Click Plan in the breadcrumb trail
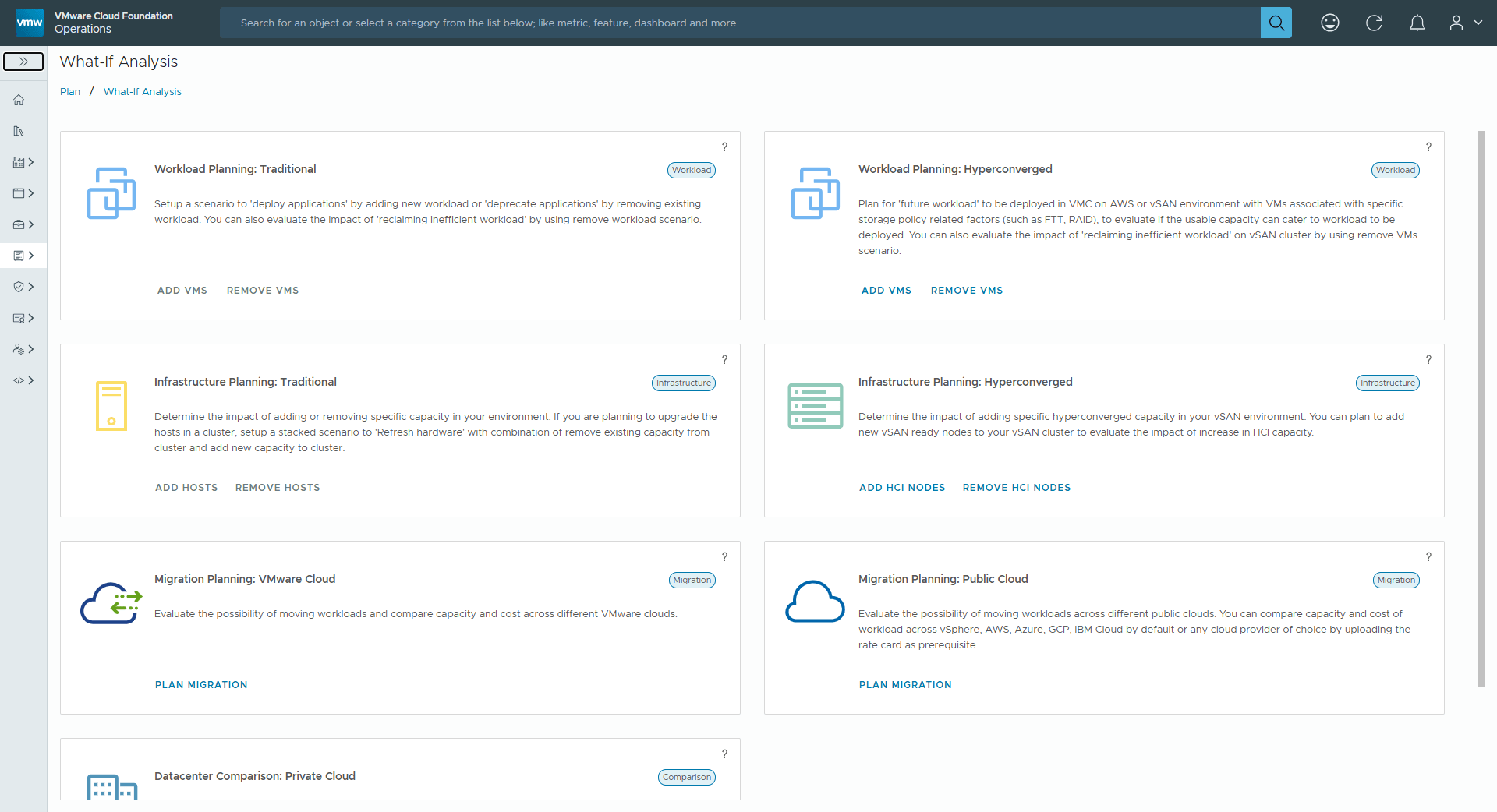 point(69,91)
